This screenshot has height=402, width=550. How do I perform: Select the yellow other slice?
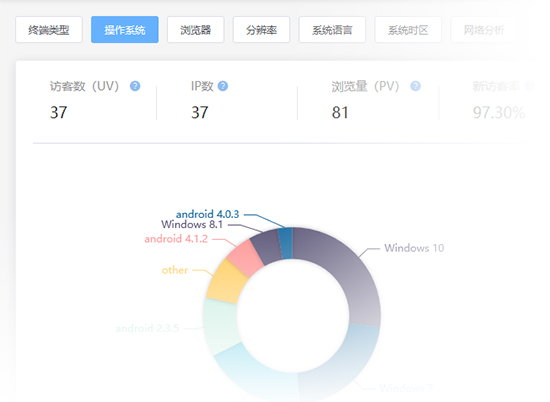(227, 281)
